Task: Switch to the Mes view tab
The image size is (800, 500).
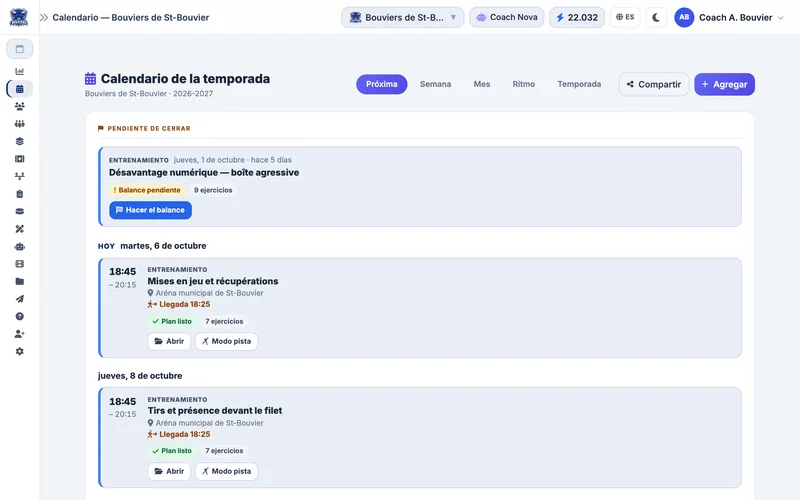Action: click(482, 84)
